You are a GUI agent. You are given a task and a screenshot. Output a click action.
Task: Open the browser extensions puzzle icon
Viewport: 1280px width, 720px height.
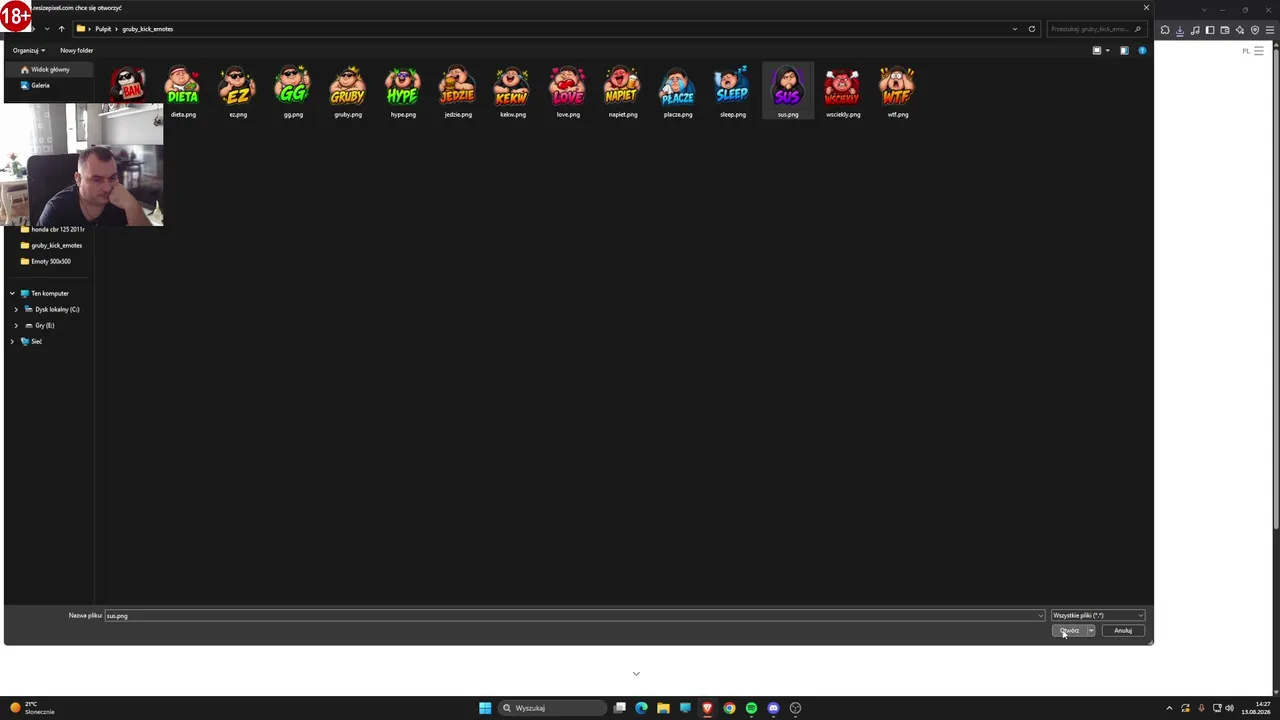point(1165,30)
